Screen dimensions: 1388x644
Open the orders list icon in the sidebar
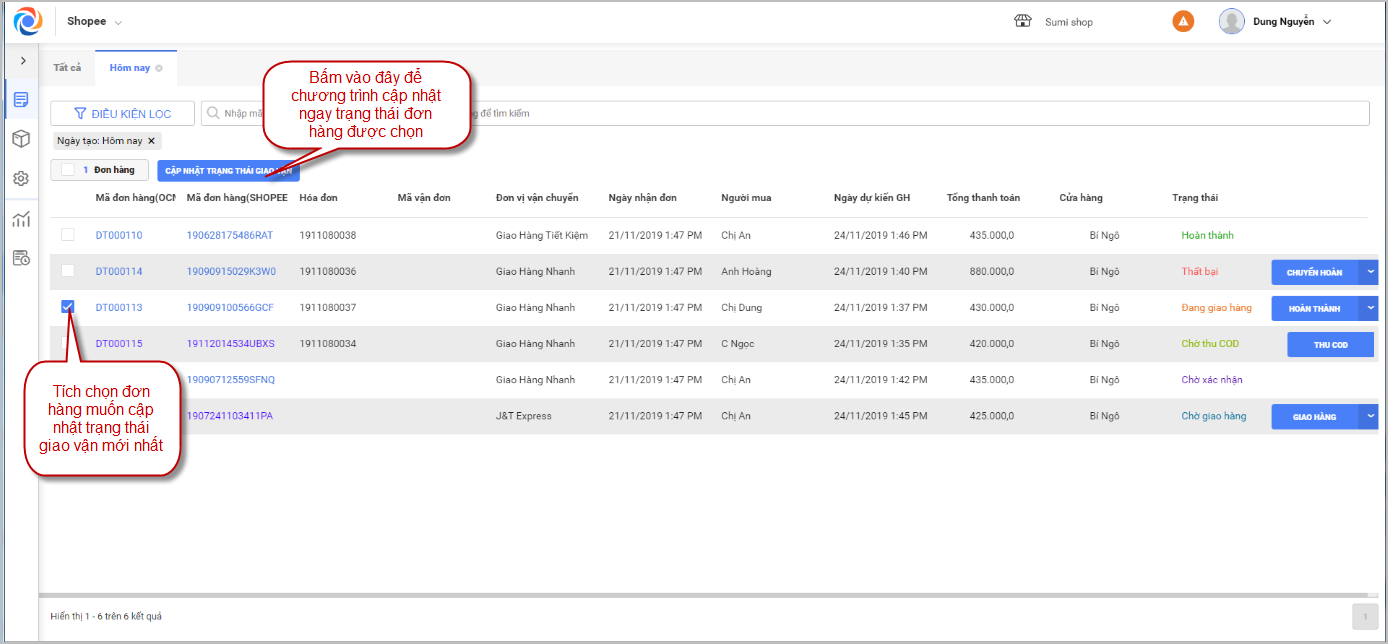point(21,99)
